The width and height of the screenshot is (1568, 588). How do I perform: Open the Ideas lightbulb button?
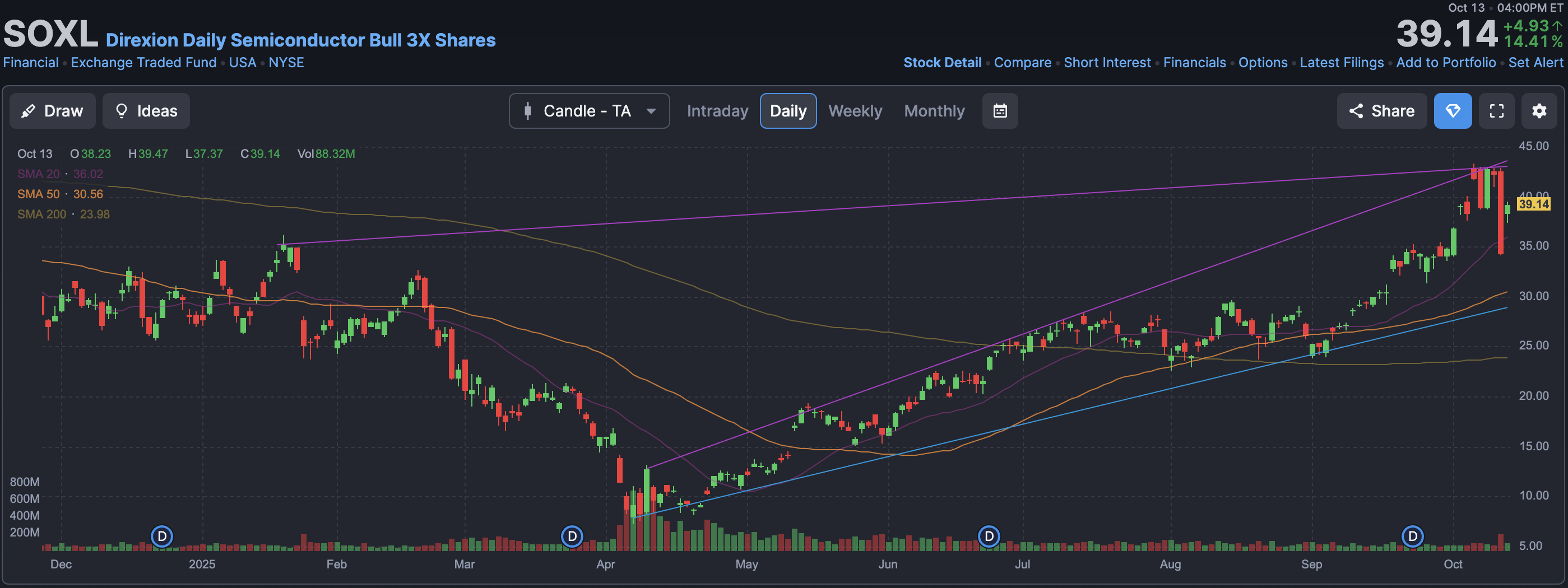tap(146, 111)
